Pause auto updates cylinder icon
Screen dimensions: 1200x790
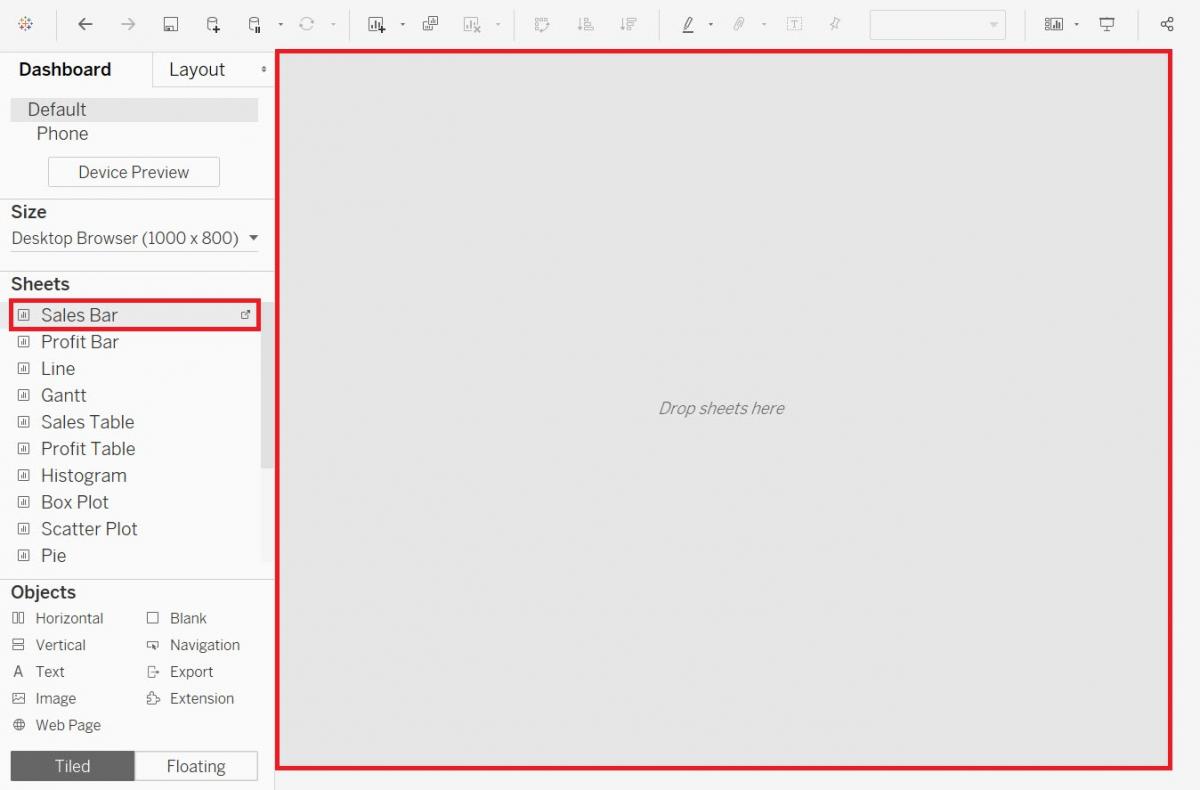255,24
